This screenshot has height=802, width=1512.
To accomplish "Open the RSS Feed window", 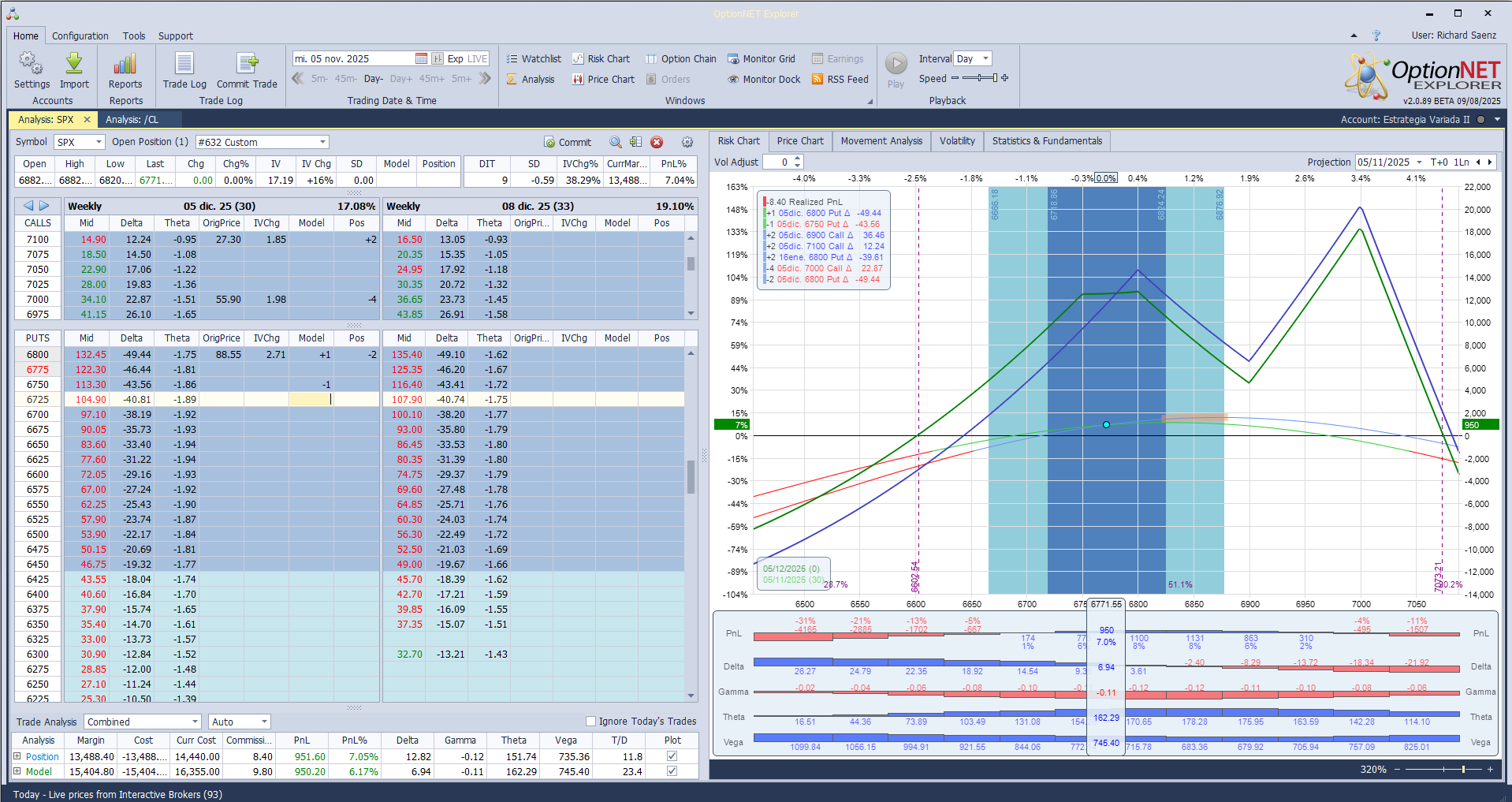I will (840, 79).
